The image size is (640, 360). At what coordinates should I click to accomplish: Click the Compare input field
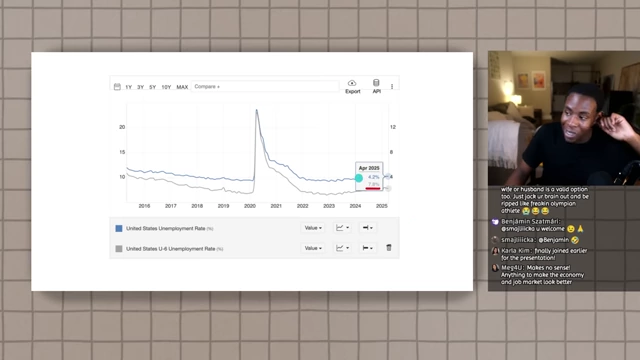[x=265, y=87]
